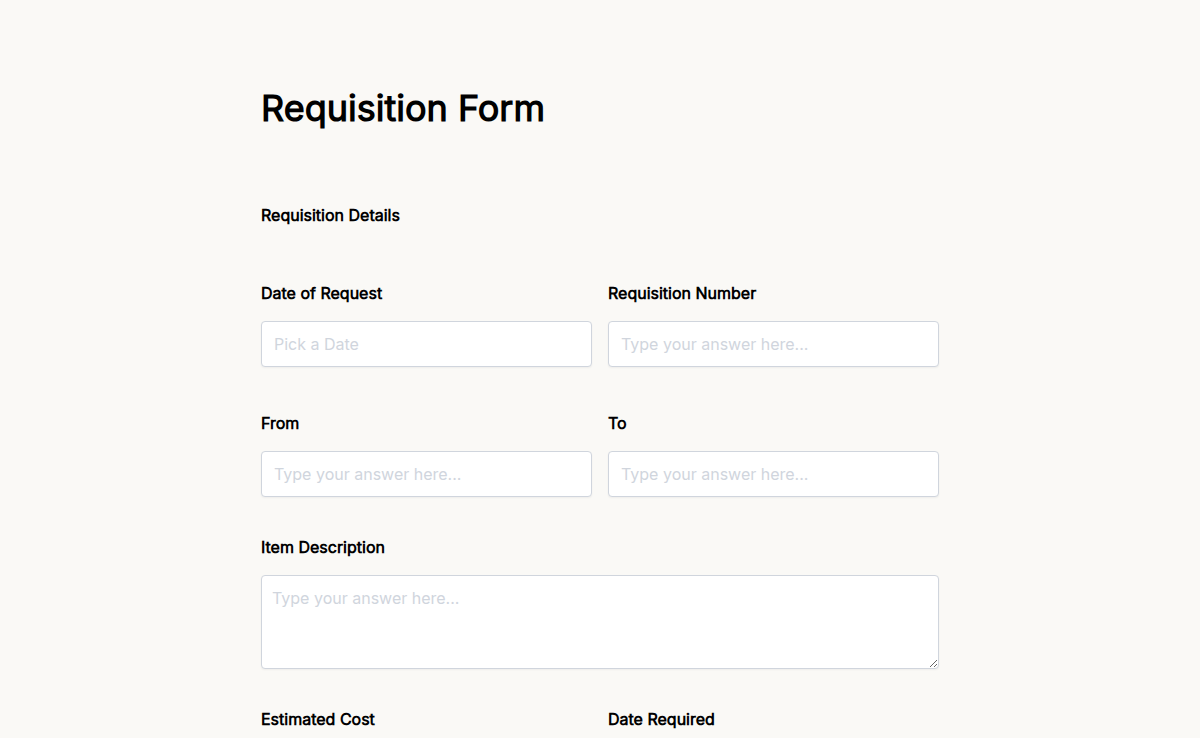Click inside the To answer field
The width and height of the screenshot is (1200, 738).
773,474
